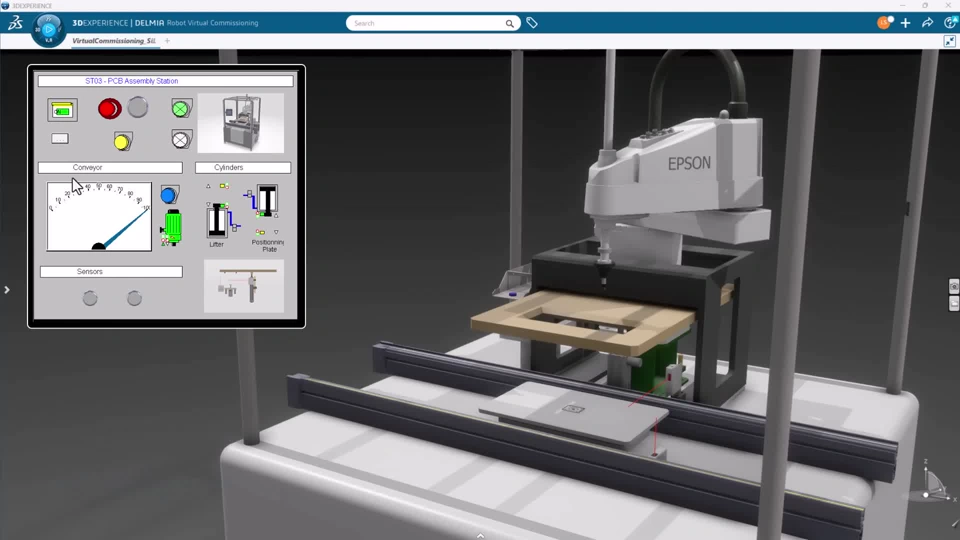This screenshot has width=960, height=540.
Task: Click the Sensors section label
Action: [x=111, y=272]
